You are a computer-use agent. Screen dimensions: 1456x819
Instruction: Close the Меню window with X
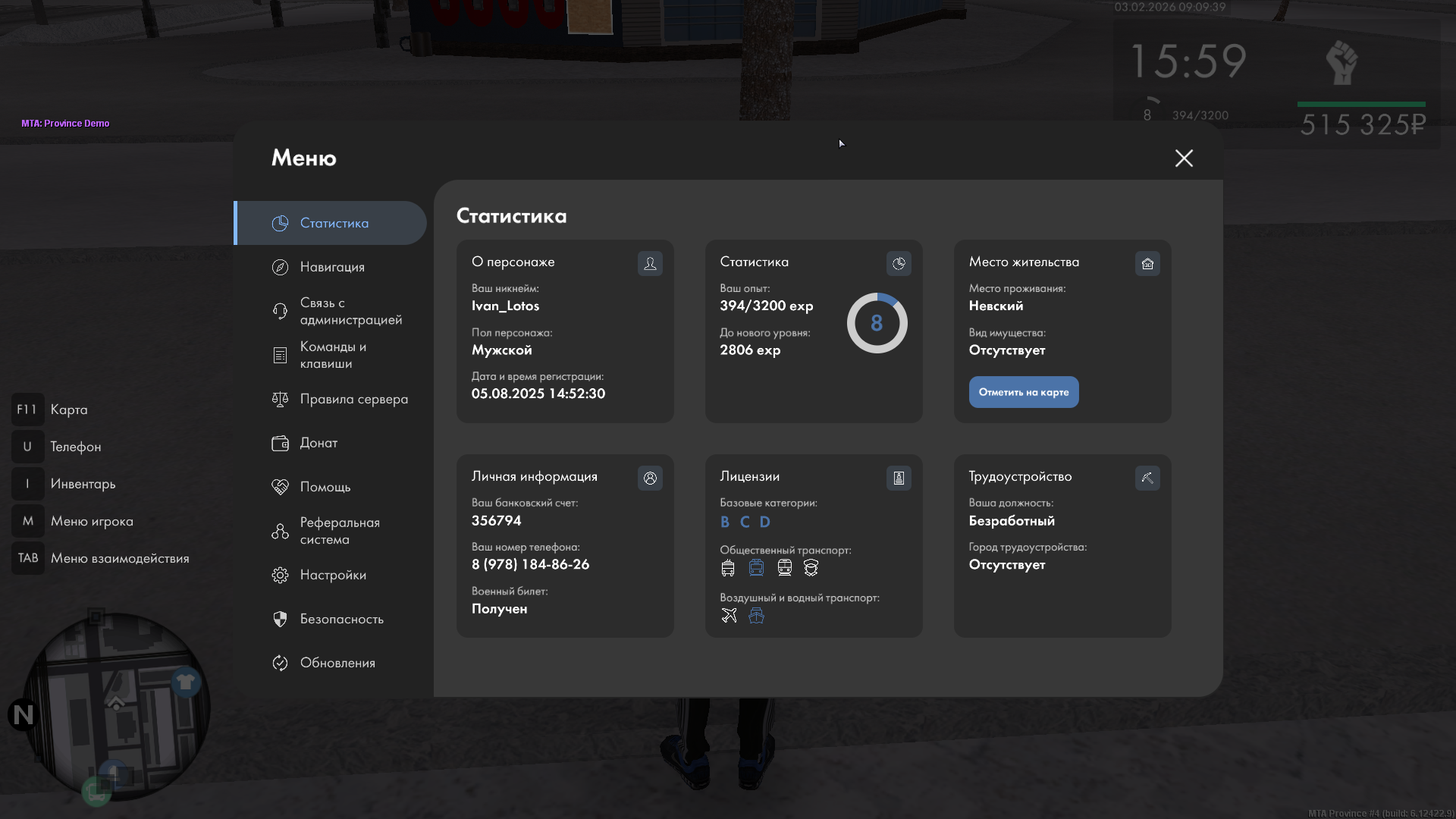pos(1184,158)
